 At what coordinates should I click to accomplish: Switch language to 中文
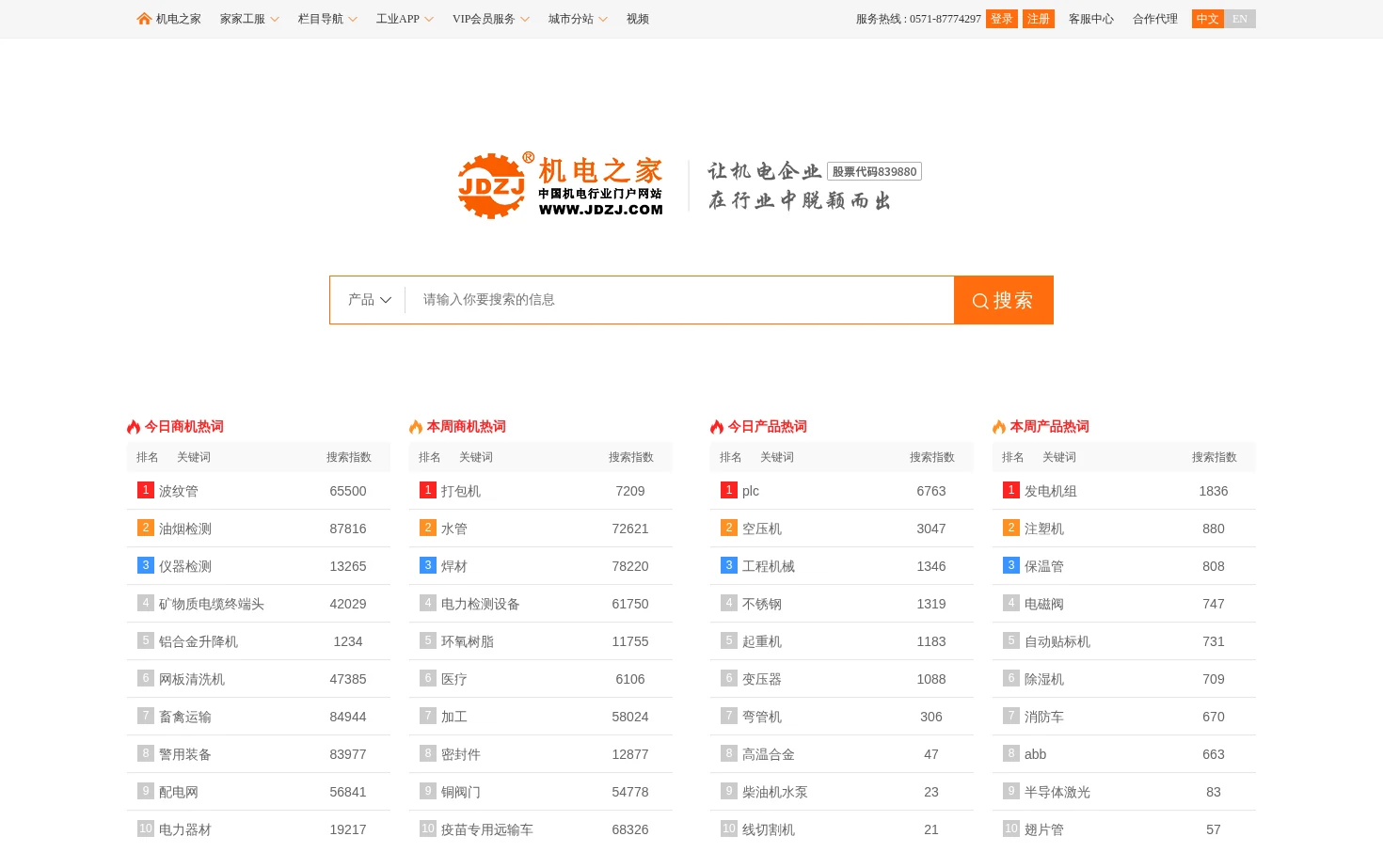(x=1208, y=19)
